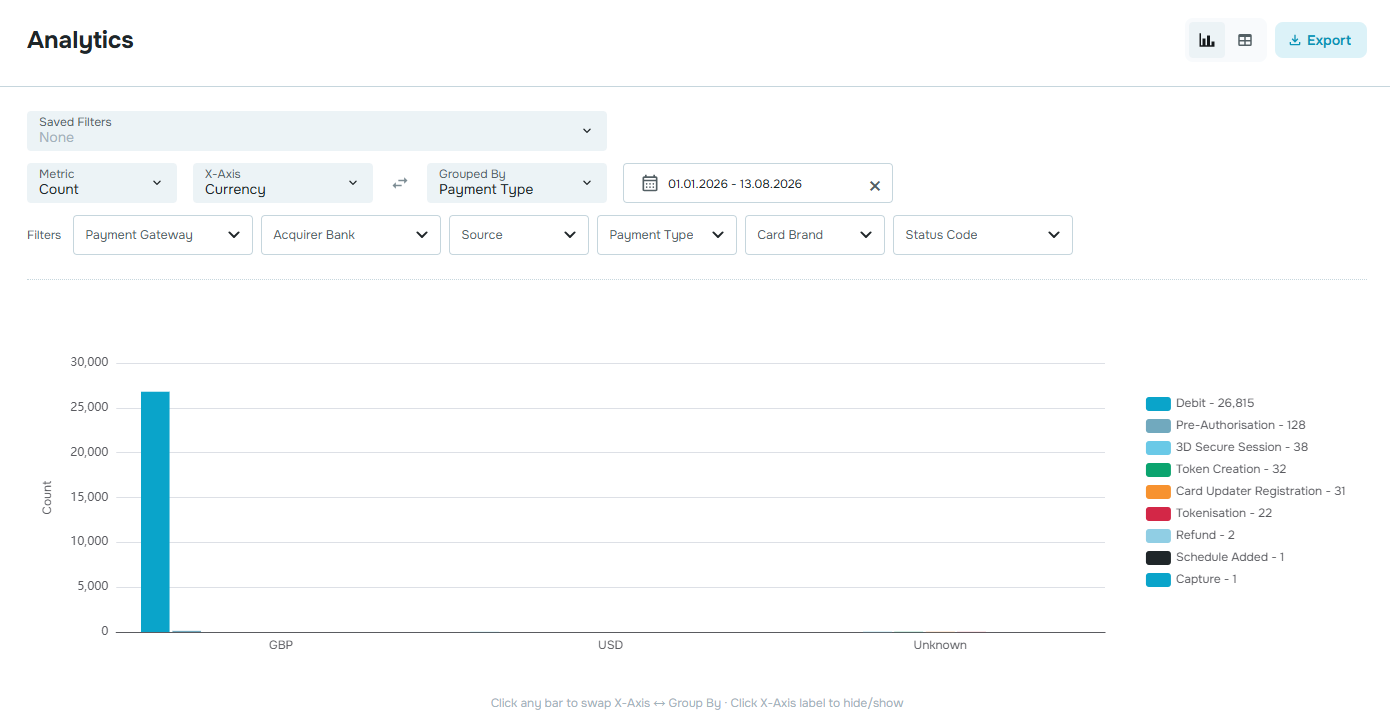This screenshot has height=723, width=1390.
Task: Click the 30,000 y-axis value
Action: coord(89,362)
